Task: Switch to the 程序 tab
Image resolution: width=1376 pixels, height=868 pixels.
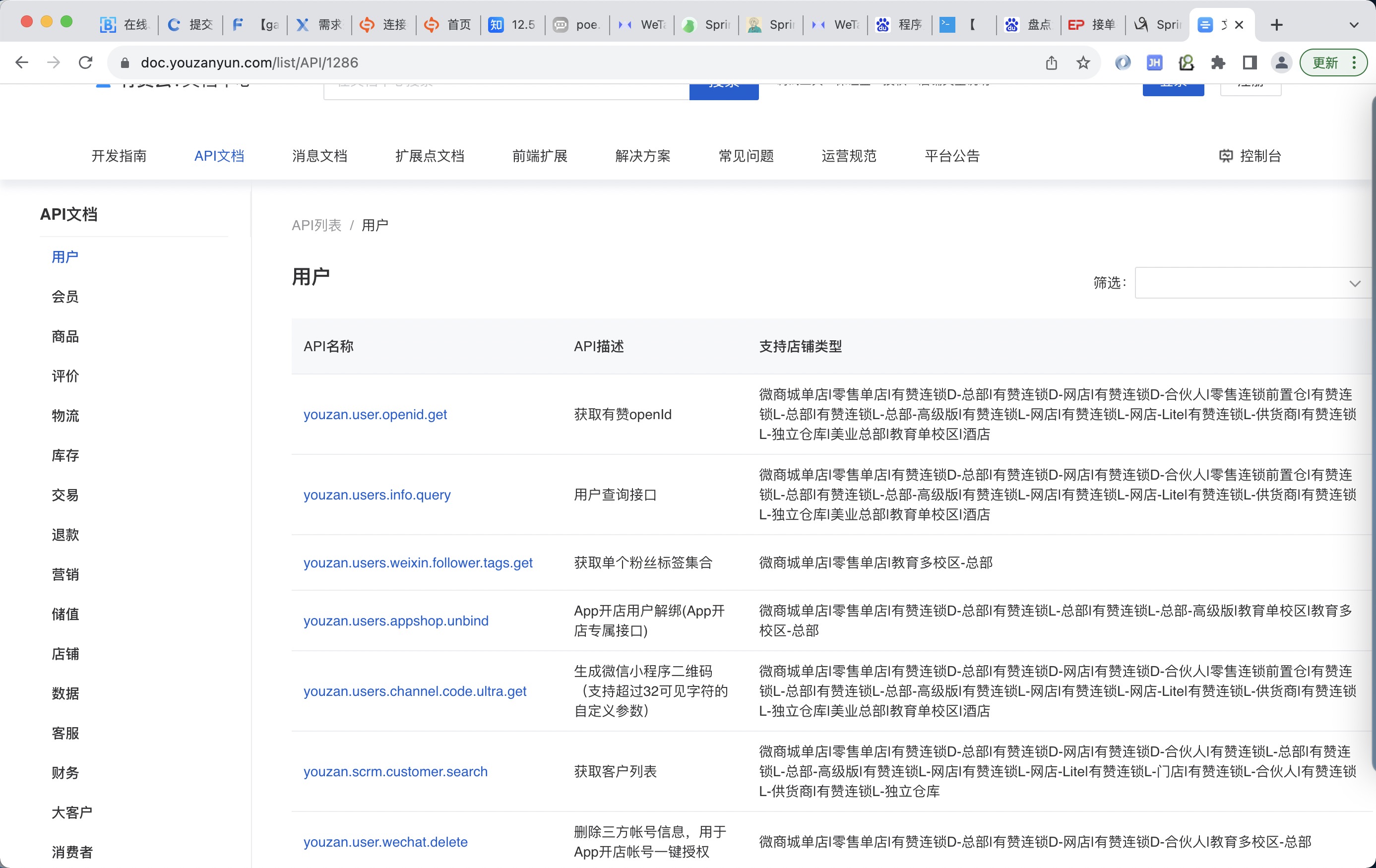Action: point(899,25)
